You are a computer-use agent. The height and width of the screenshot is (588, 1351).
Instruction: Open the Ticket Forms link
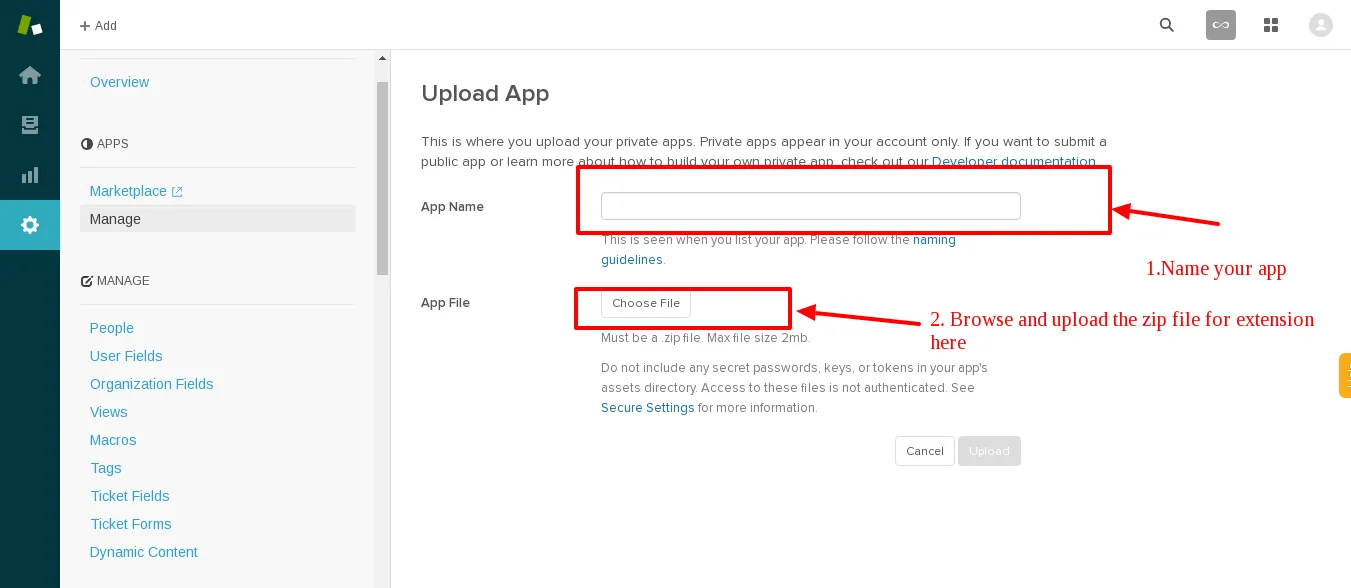131,524
